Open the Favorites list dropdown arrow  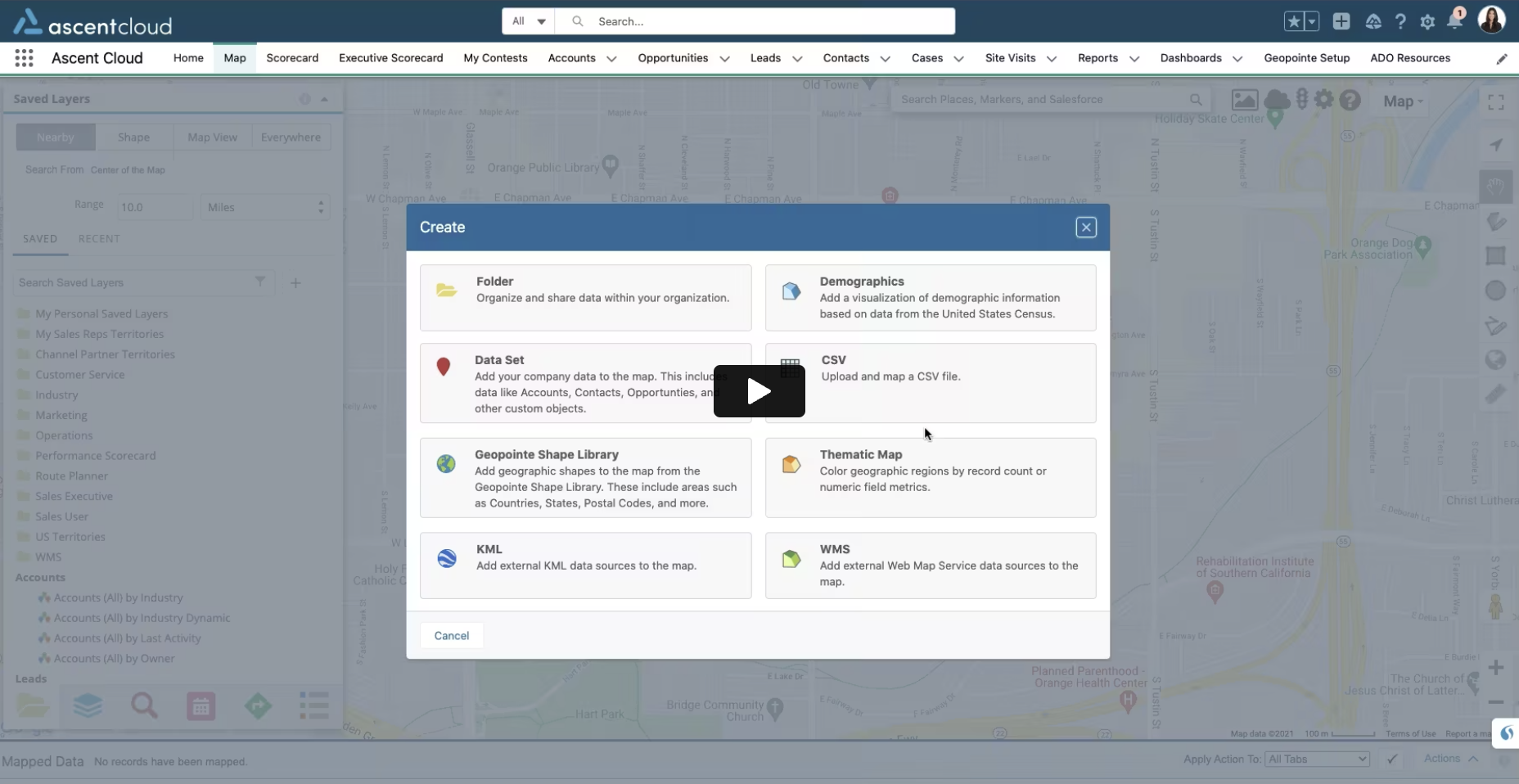tap(1311, 22)
